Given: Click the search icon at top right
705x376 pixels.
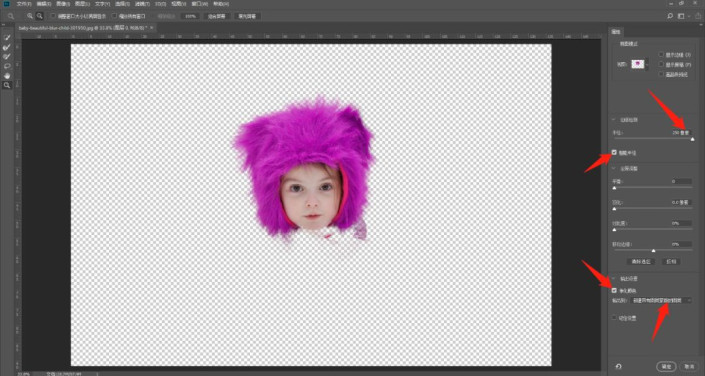Looking at the screenshot, I should click(670, 16).
